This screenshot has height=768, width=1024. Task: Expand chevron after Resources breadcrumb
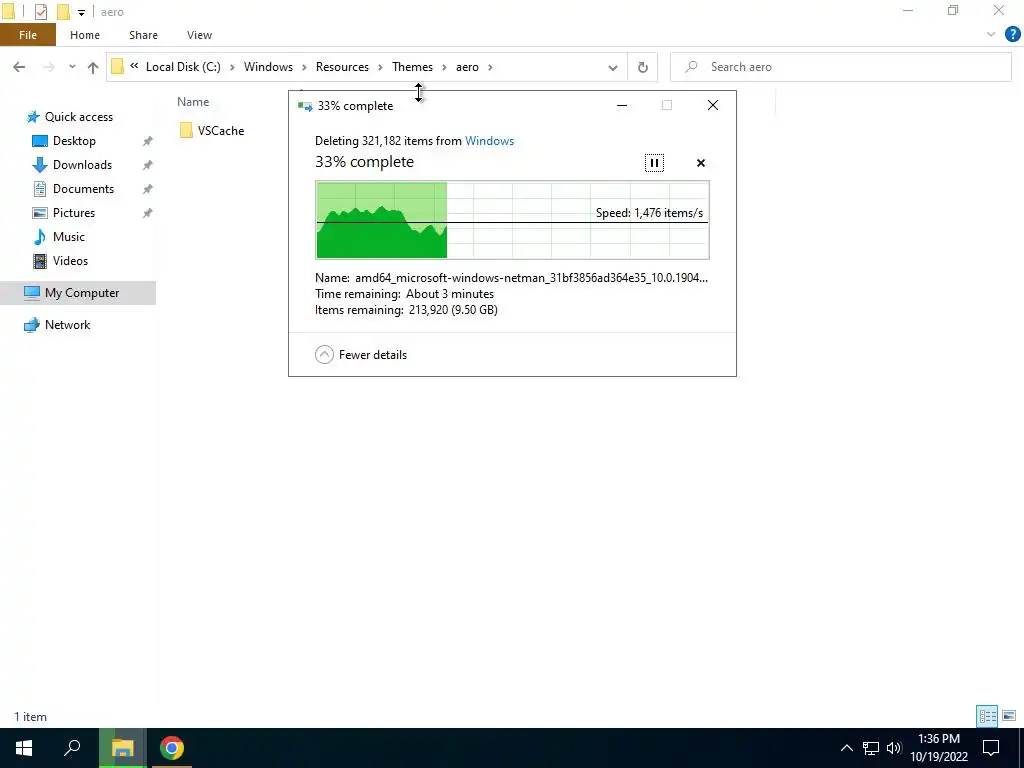380,67
